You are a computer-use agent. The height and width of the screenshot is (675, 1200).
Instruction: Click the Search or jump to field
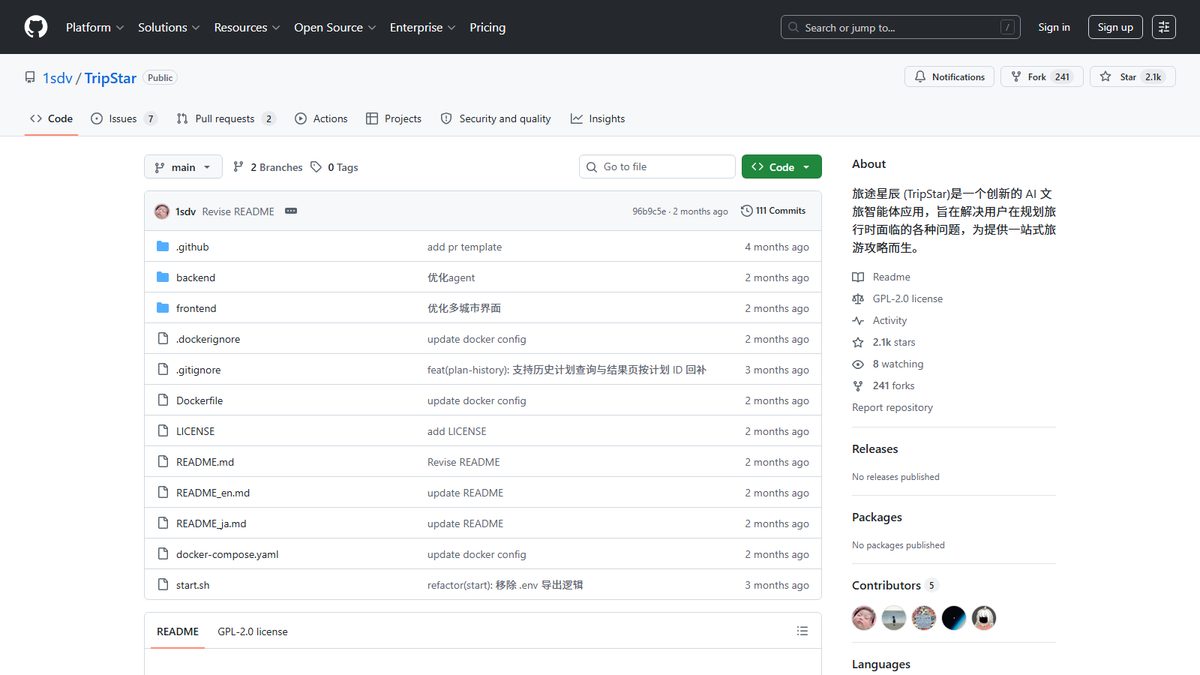(900, 27)
